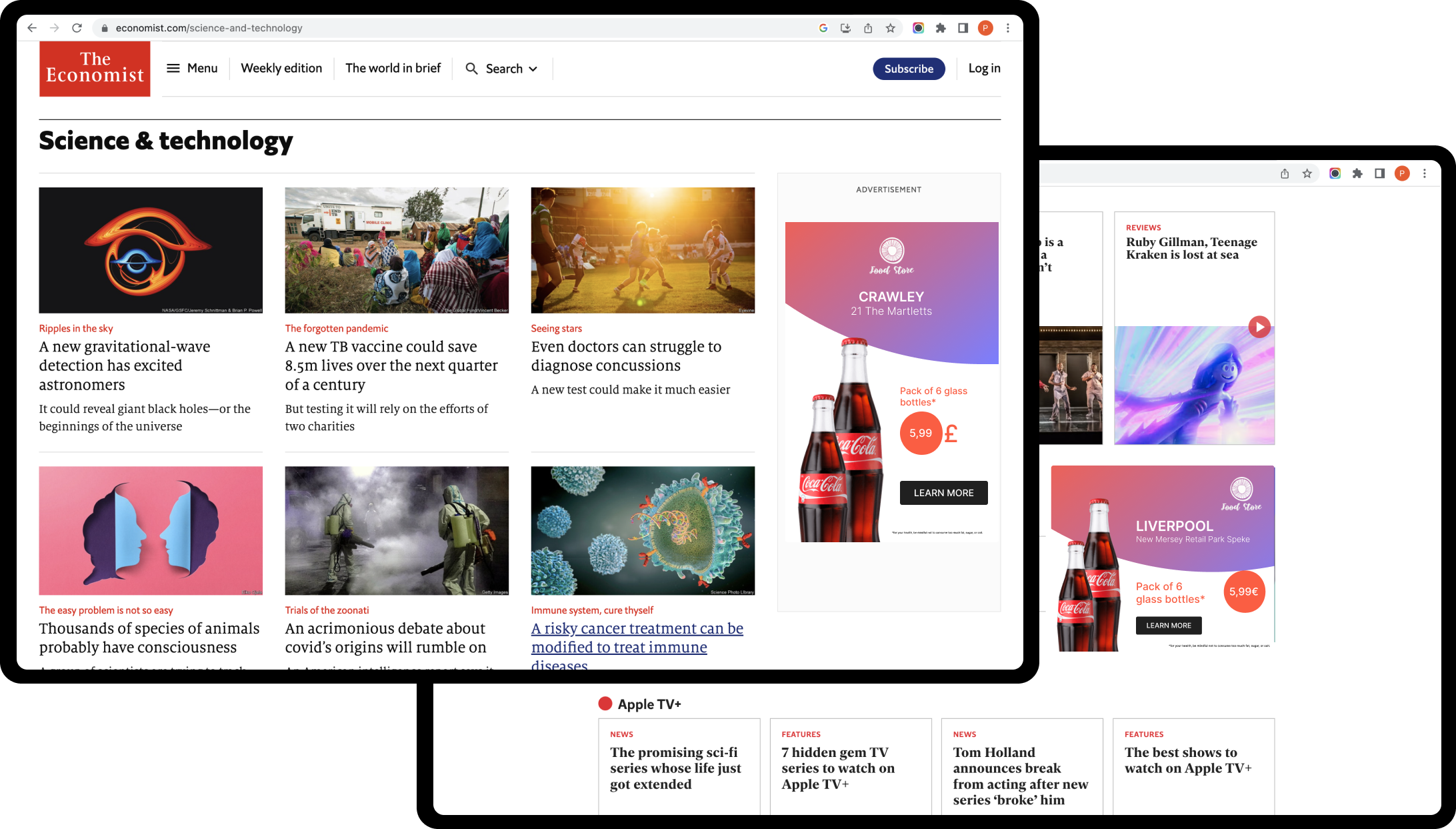Click the search magnifier icon
1456x829 pixels.
click(471, 69)
